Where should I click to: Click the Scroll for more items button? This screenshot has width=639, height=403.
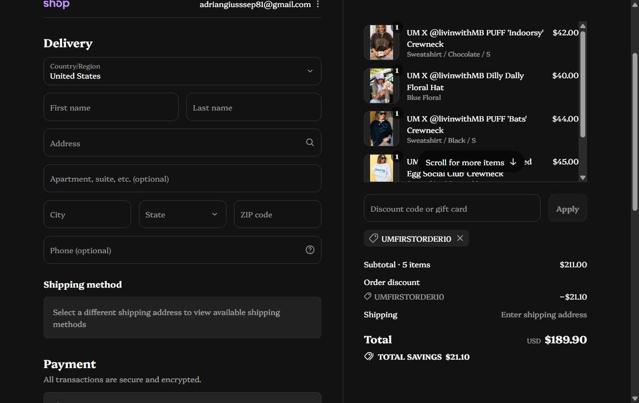point(471,162)
